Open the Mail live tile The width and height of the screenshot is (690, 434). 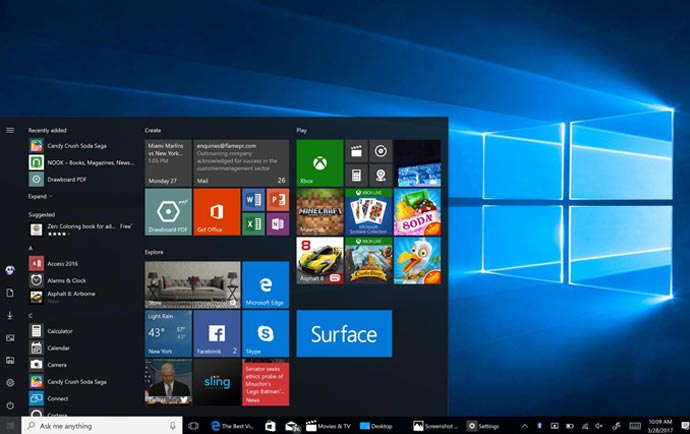click(x=241, y=163)
